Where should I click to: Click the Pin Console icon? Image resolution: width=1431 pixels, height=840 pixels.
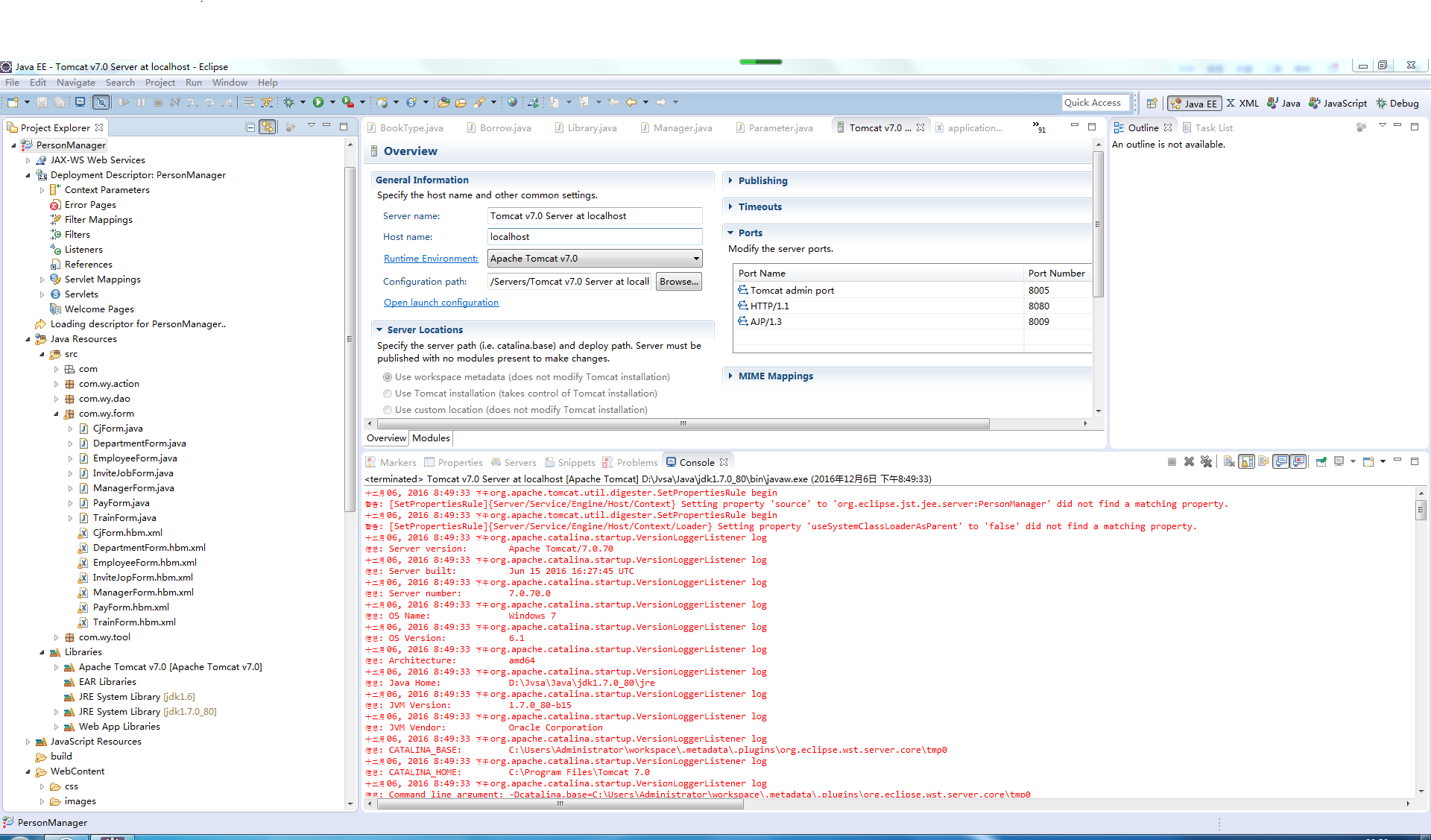tap(1321, 462)
